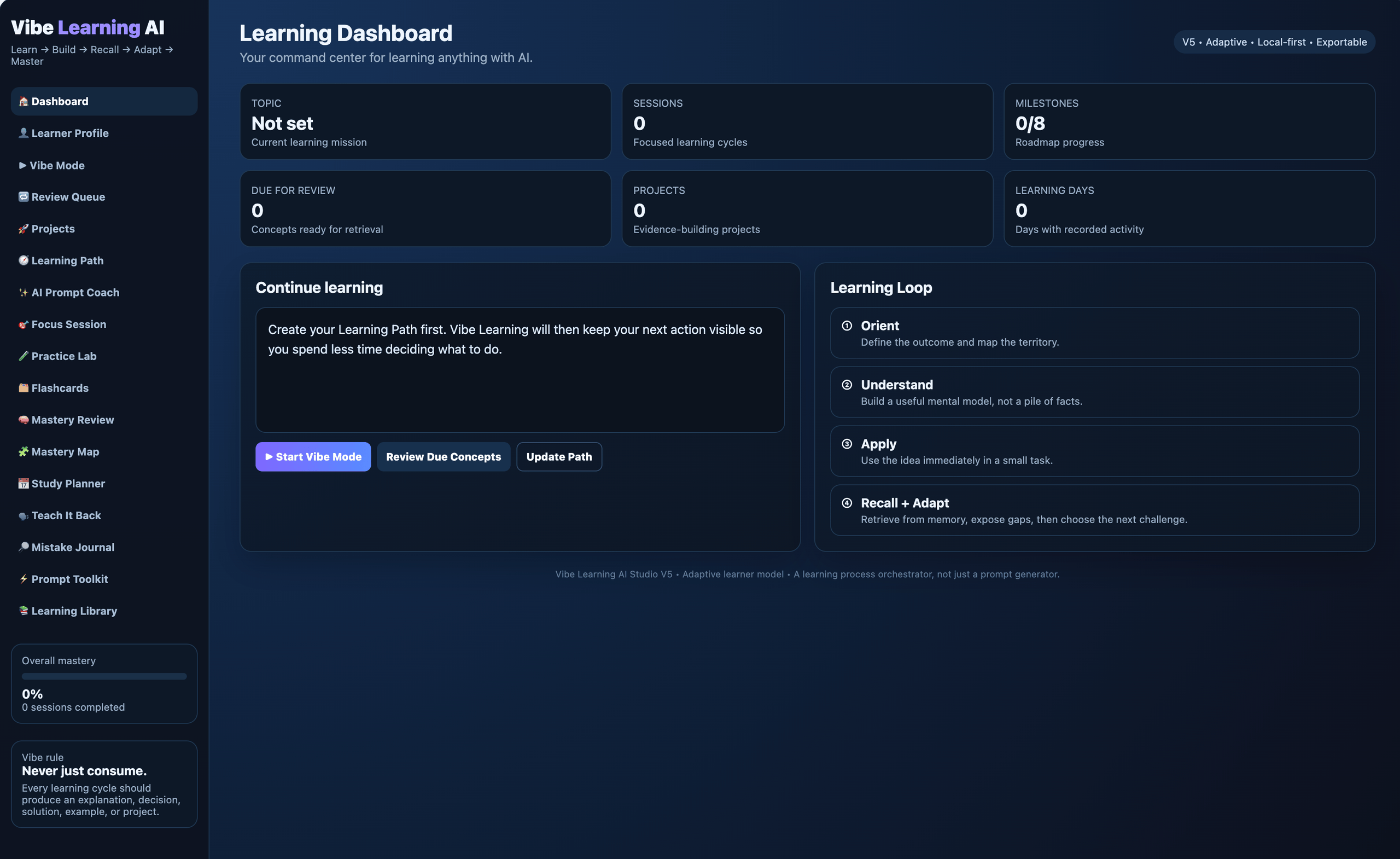Image resolution: width=1400 pixels, height=859 pixels.
Task: Start Vibe Mode with purple button
Action: pyautogui.click(x=313, y=456)
